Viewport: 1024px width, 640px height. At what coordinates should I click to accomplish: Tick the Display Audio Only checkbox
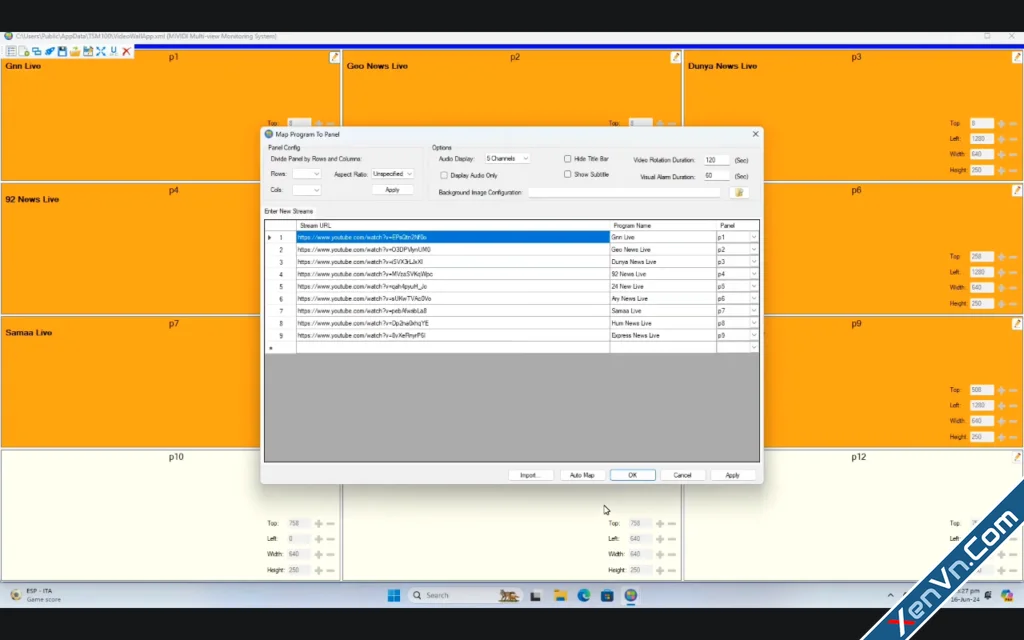(x=444, y=176)
